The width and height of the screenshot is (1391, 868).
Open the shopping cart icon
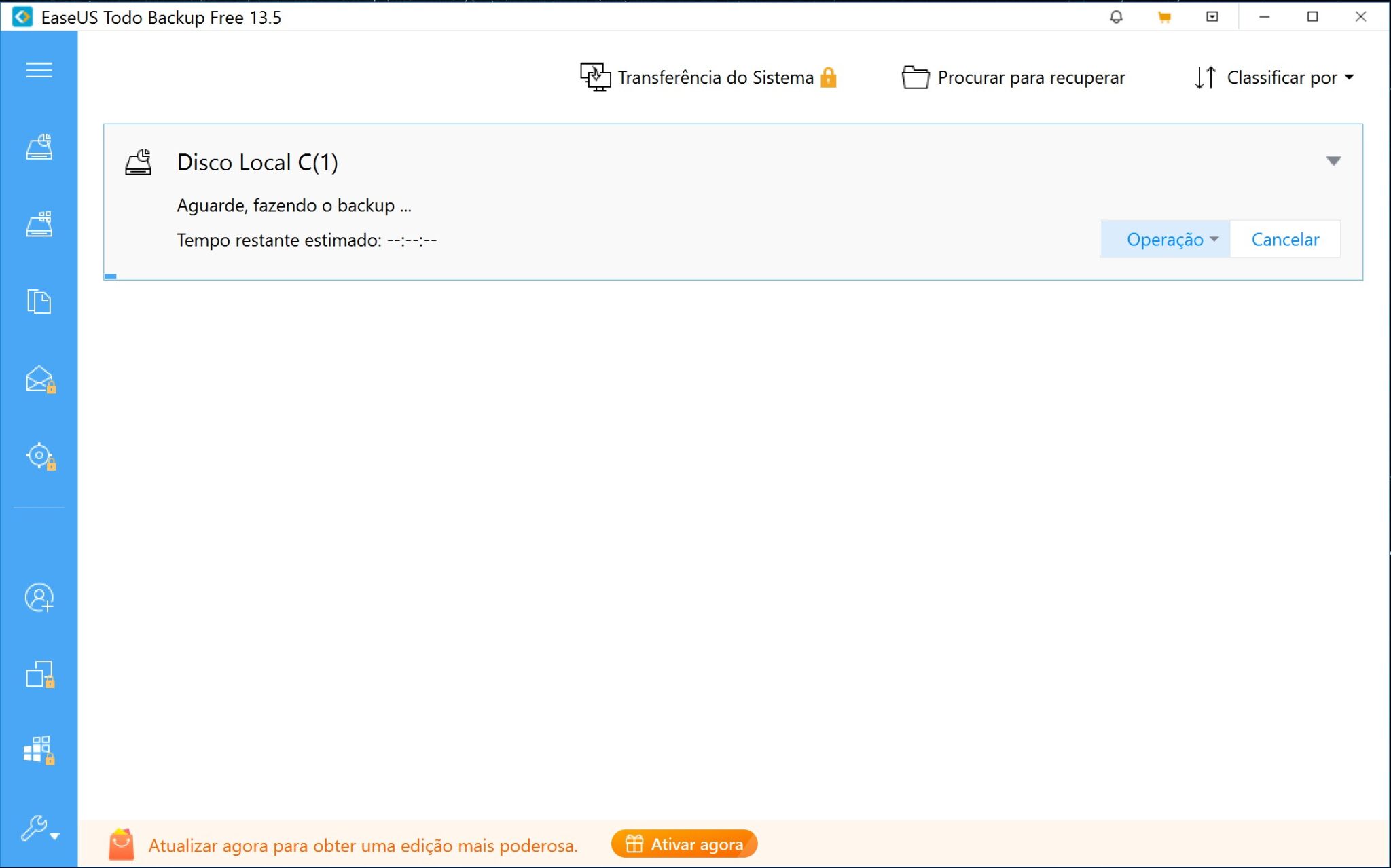[1164, 17]
